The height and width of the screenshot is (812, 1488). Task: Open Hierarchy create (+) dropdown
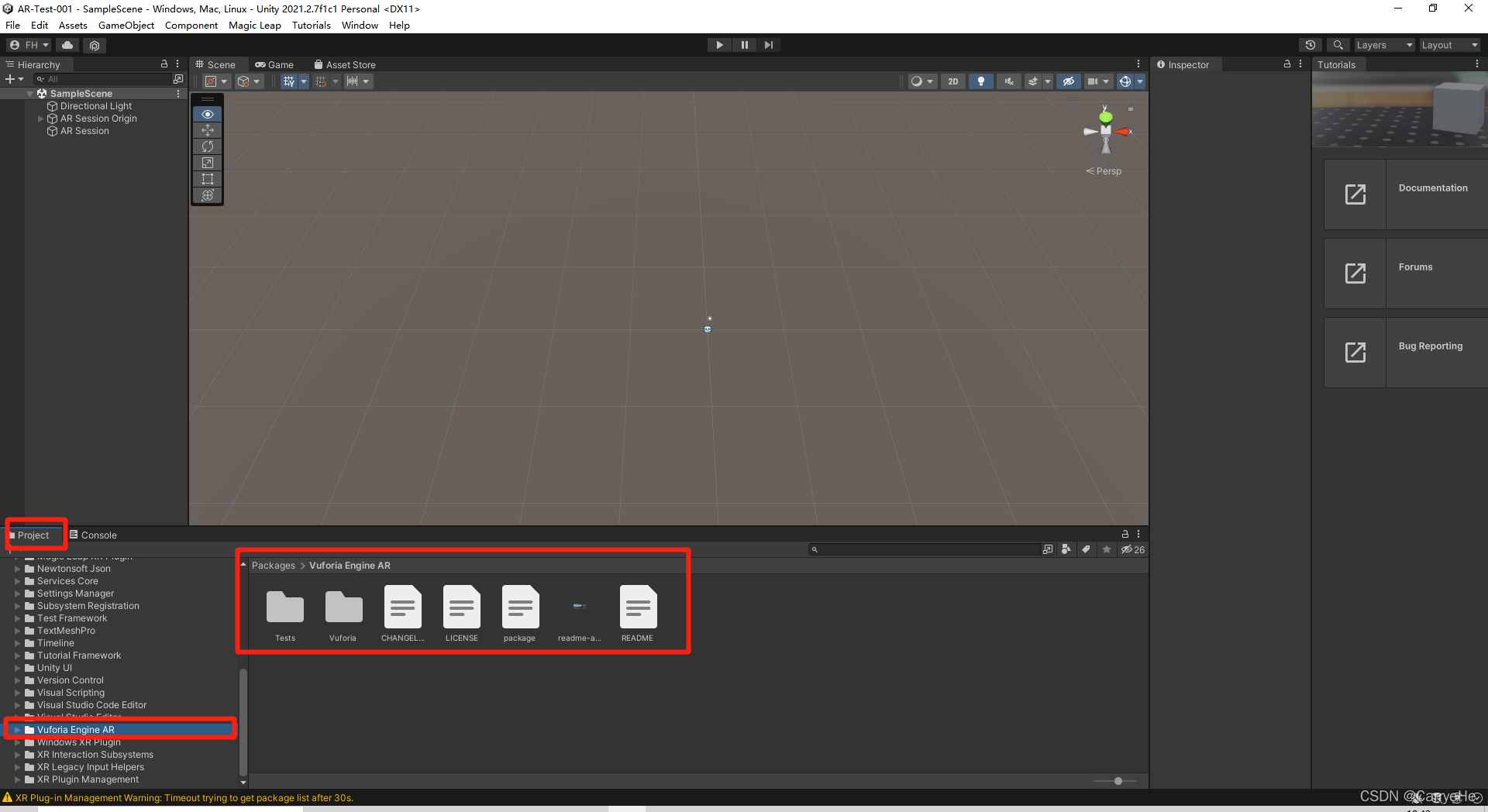(x=15, y=79)
